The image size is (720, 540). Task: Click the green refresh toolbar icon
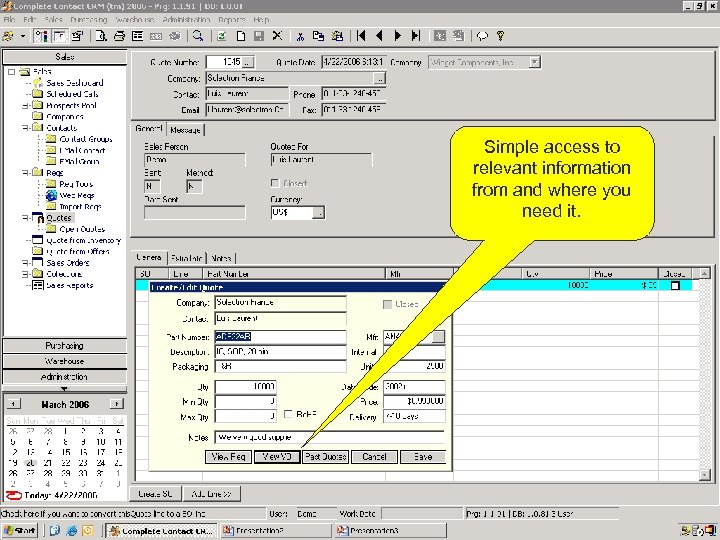[222, 36]
